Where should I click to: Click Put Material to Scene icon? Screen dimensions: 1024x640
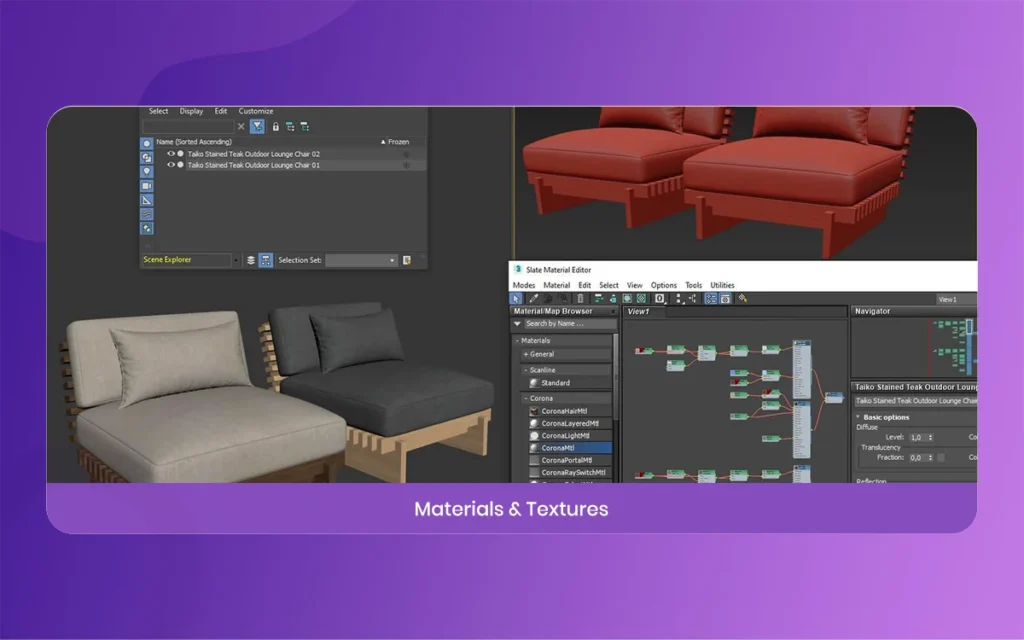click(549, 298)
